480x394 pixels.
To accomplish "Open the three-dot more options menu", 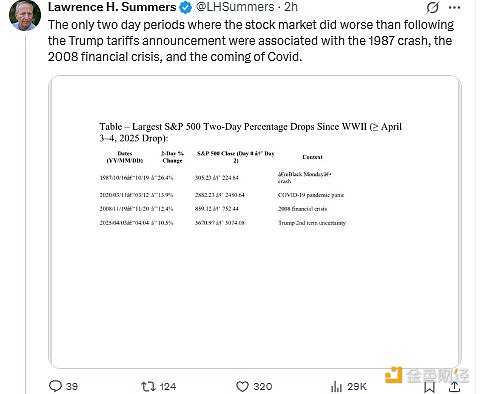I will [455, 8].
